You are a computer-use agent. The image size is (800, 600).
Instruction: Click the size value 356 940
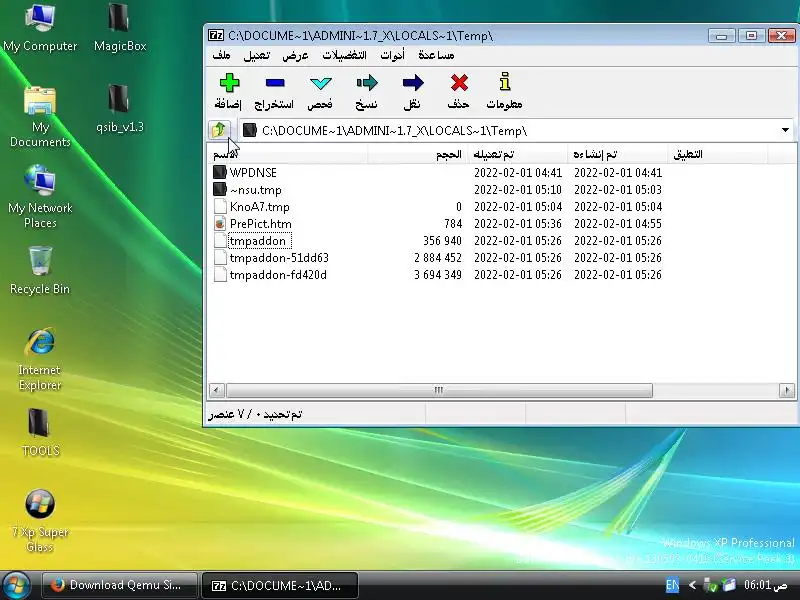point(442,241)
